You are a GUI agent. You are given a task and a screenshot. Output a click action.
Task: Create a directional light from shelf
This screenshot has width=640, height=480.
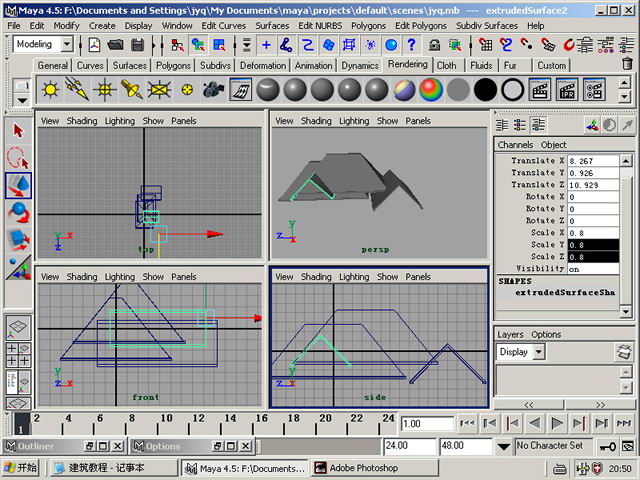[77, 89]
